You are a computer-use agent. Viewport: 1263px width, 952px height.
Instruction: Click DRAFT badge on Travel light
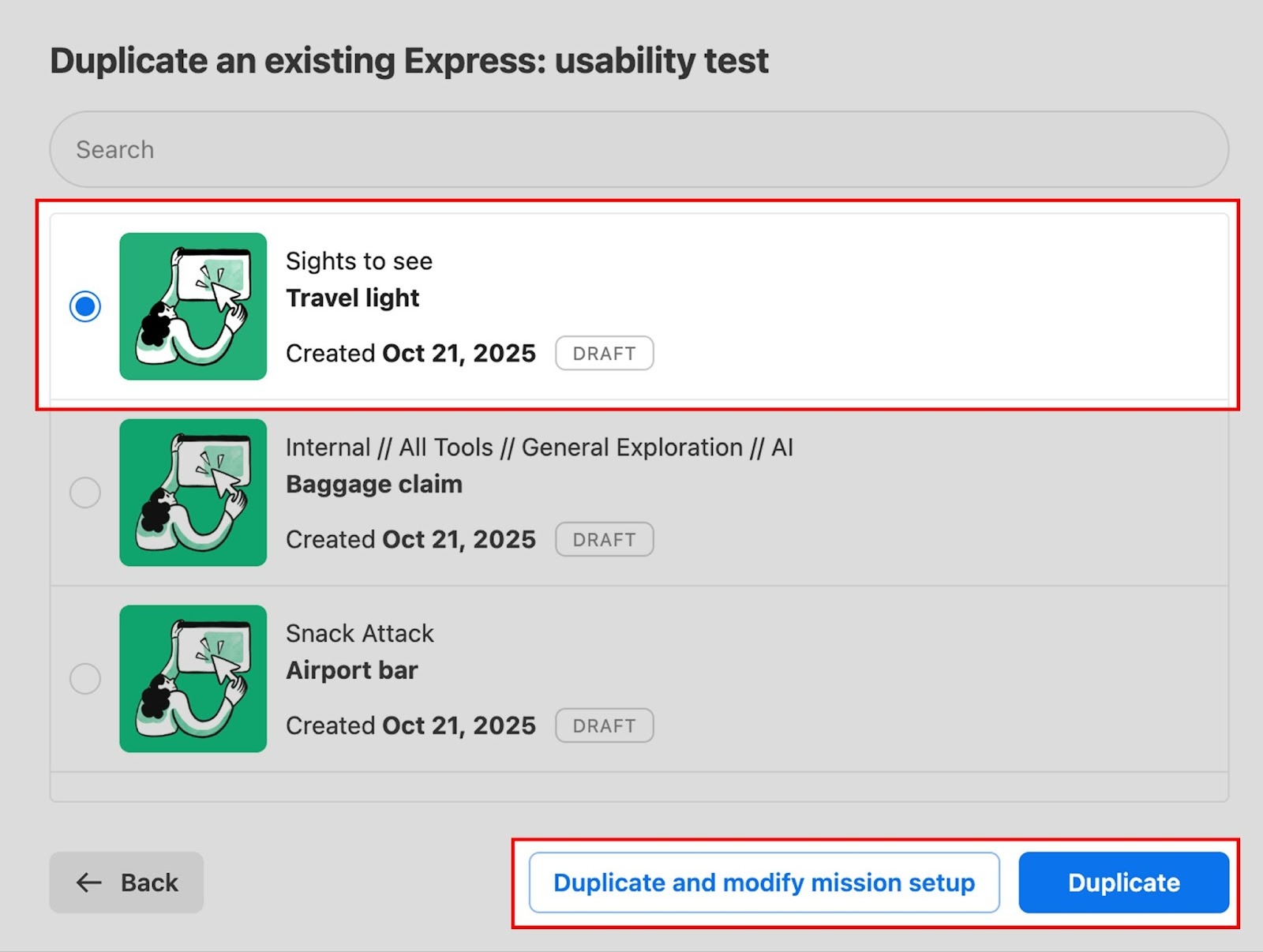coord(604,354)
